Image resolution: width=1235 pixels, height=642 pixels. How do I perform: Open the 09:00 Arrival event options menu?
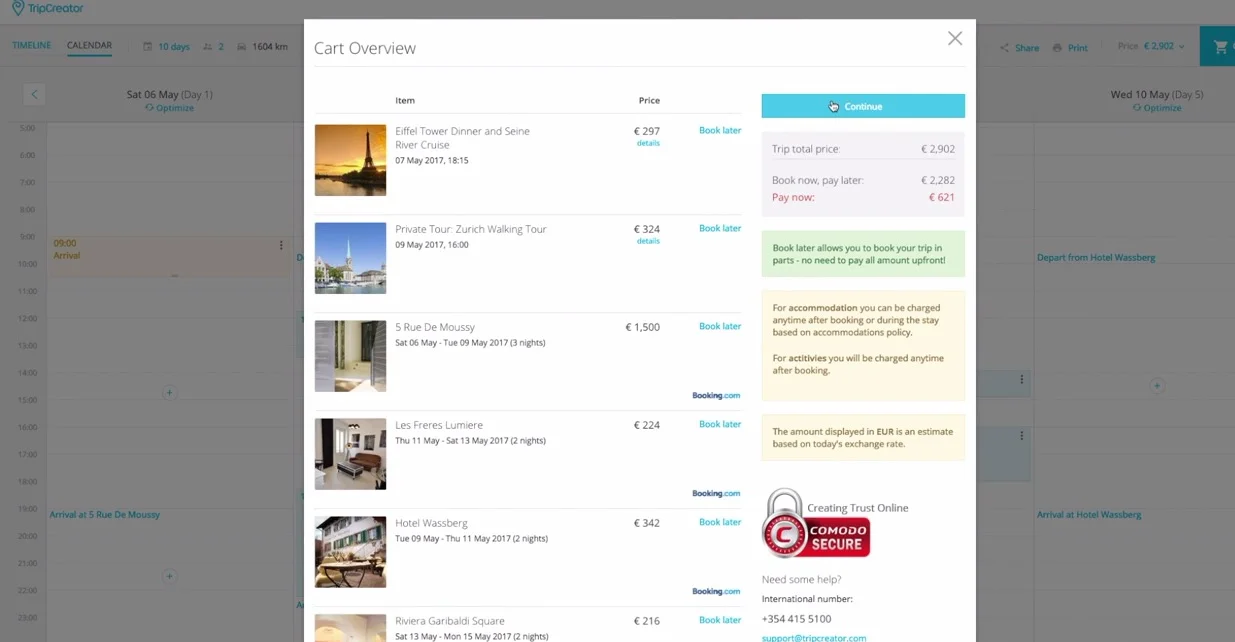pos(281,245)
